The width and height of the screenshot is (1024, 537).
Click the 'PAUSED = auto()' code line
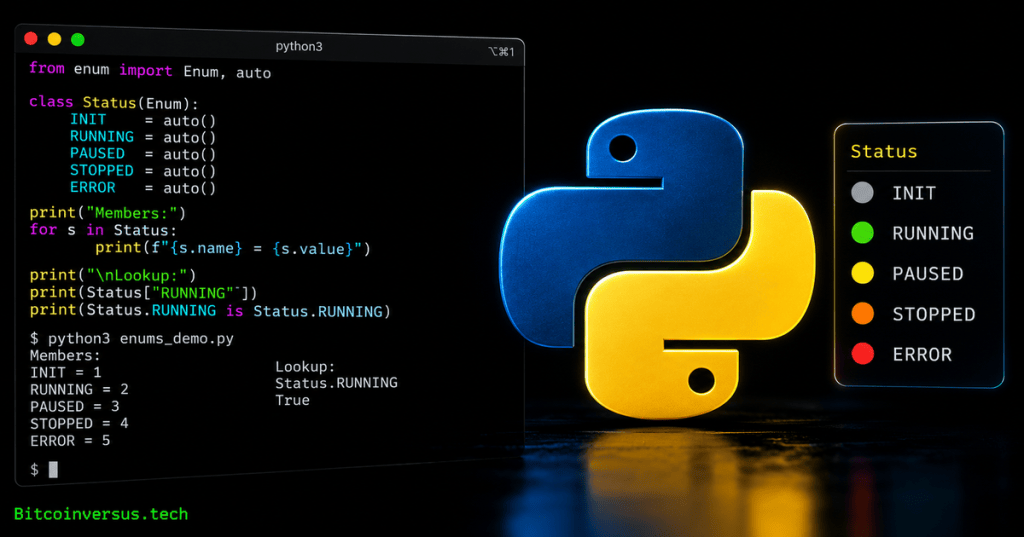(x=143, y=154)
